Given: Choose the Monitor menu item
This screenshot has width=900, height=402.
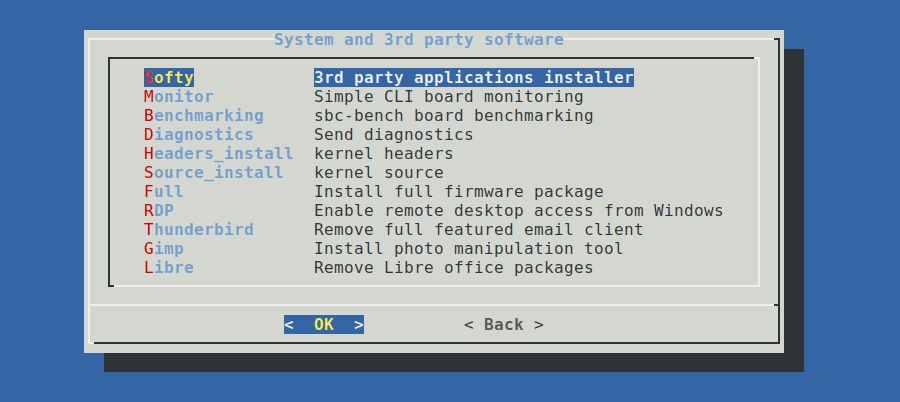Looking at the screenshot, I should [x=179, y=97].
